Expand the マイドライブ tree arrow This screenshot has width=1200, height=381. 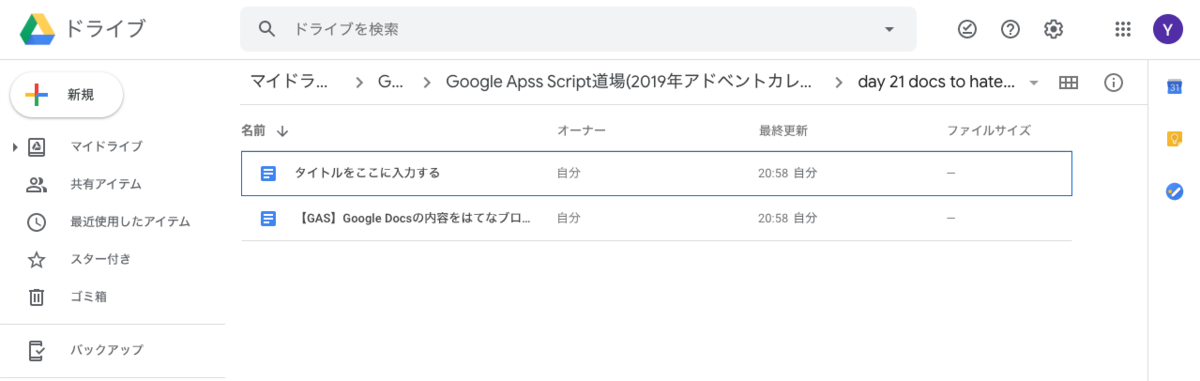coord(15,148)
